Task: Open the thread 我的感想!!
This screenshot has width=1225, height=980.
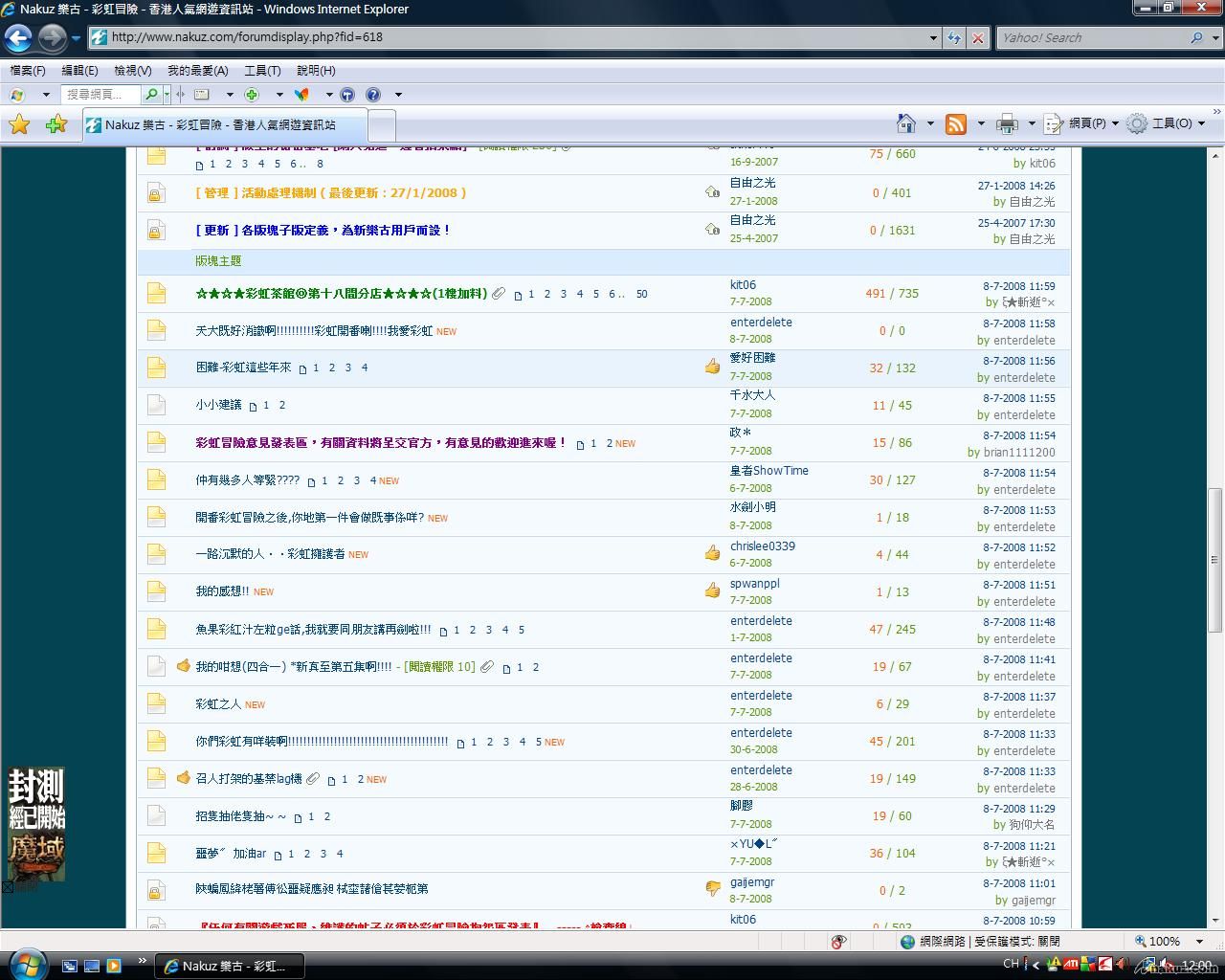Action: 222,591
